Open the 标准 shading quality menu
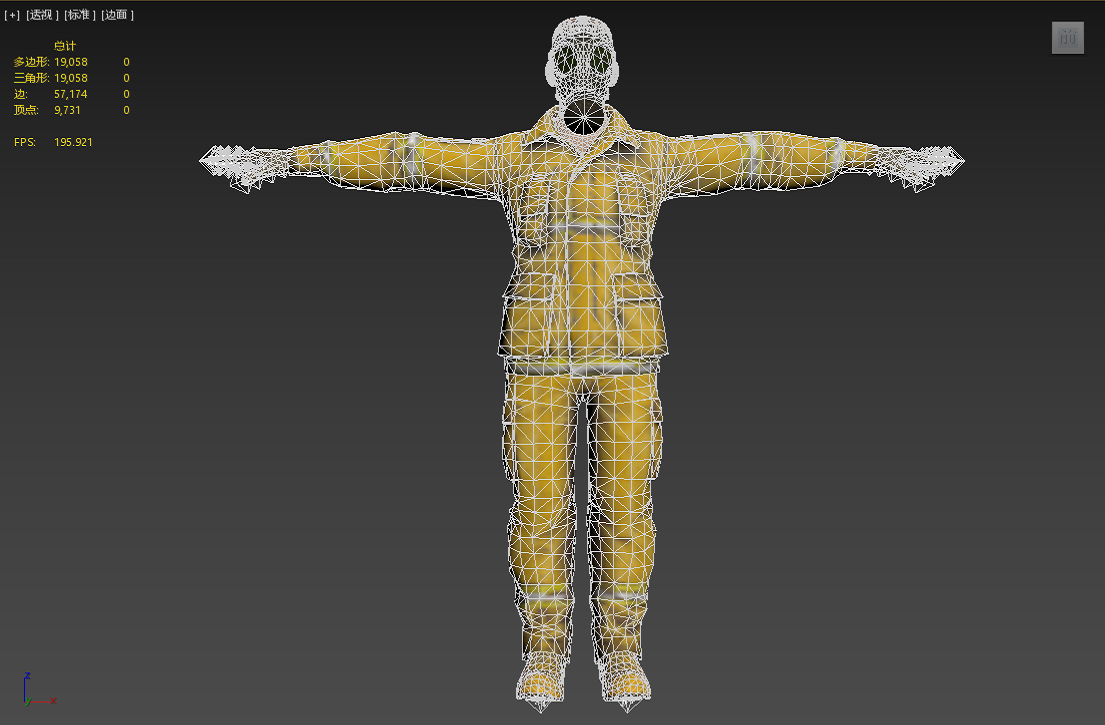This screenshot has height=725, width=1105. tap(79, 15)
